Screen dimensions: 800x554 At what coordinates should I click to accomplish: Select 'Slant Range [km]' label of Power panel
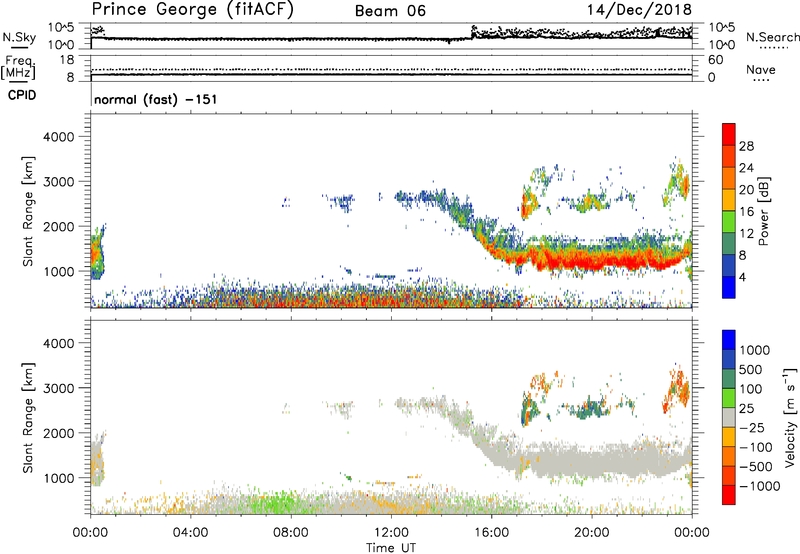point(28,211)
